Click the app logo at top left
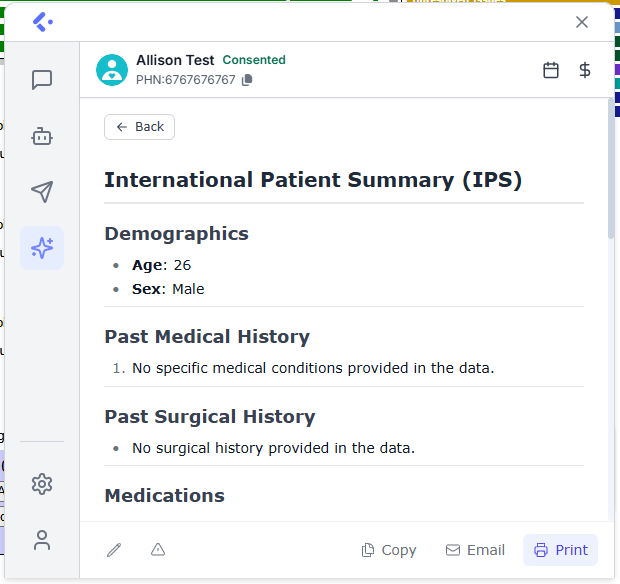620x584 pixels. click(42, 22)
